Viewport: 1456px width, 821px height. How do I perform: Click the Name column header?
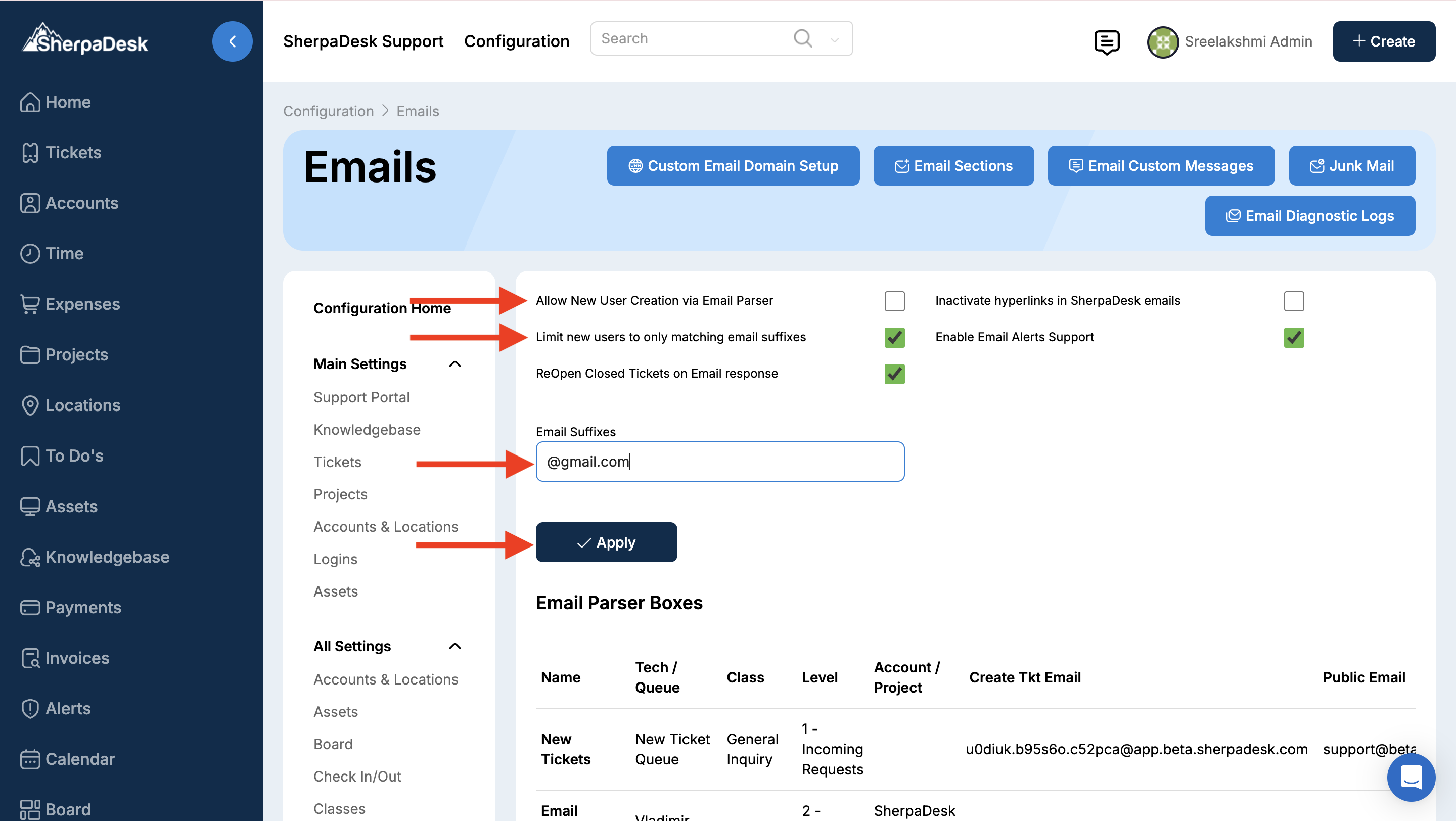(x=560, y=677)
